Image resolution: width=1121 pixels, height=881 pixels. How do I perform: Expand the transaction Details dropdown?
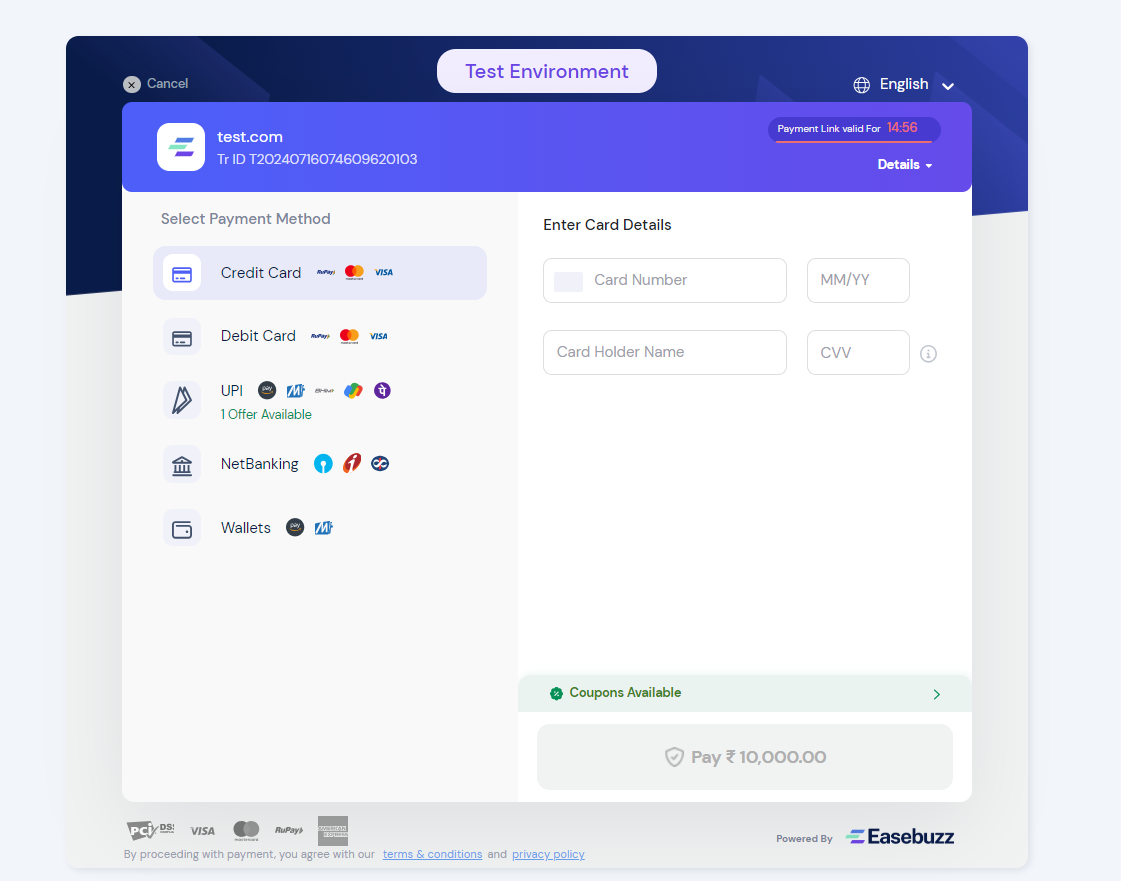point(904,165)
